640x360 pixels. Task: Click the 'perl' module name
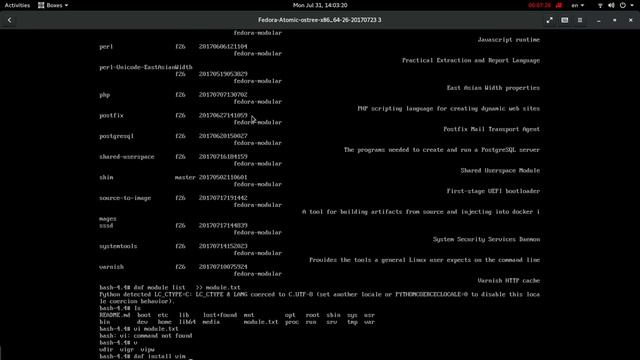click(106, 47)
